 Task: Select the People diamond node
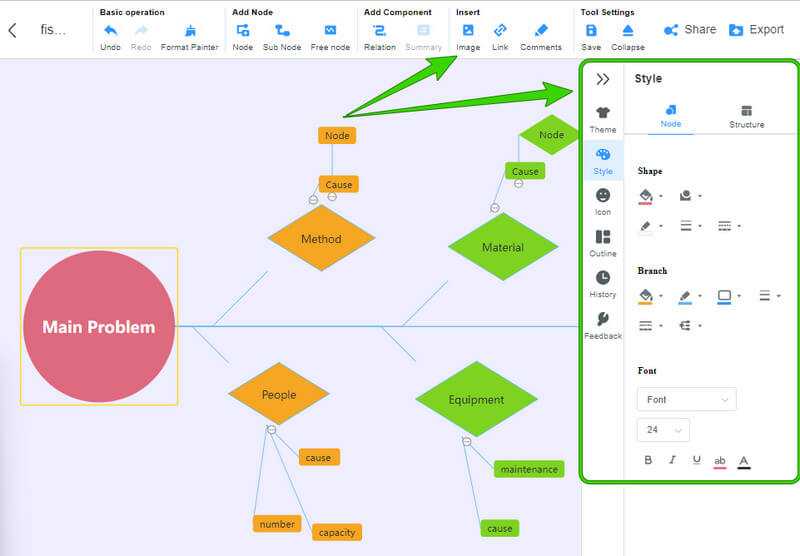(279, 394)
